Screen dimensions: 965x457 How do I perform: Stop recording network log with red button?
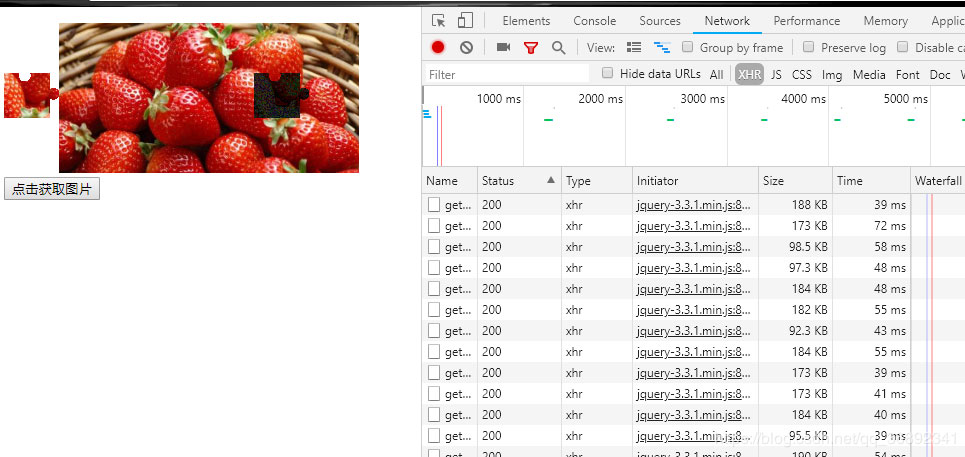[x=438, y=47]
